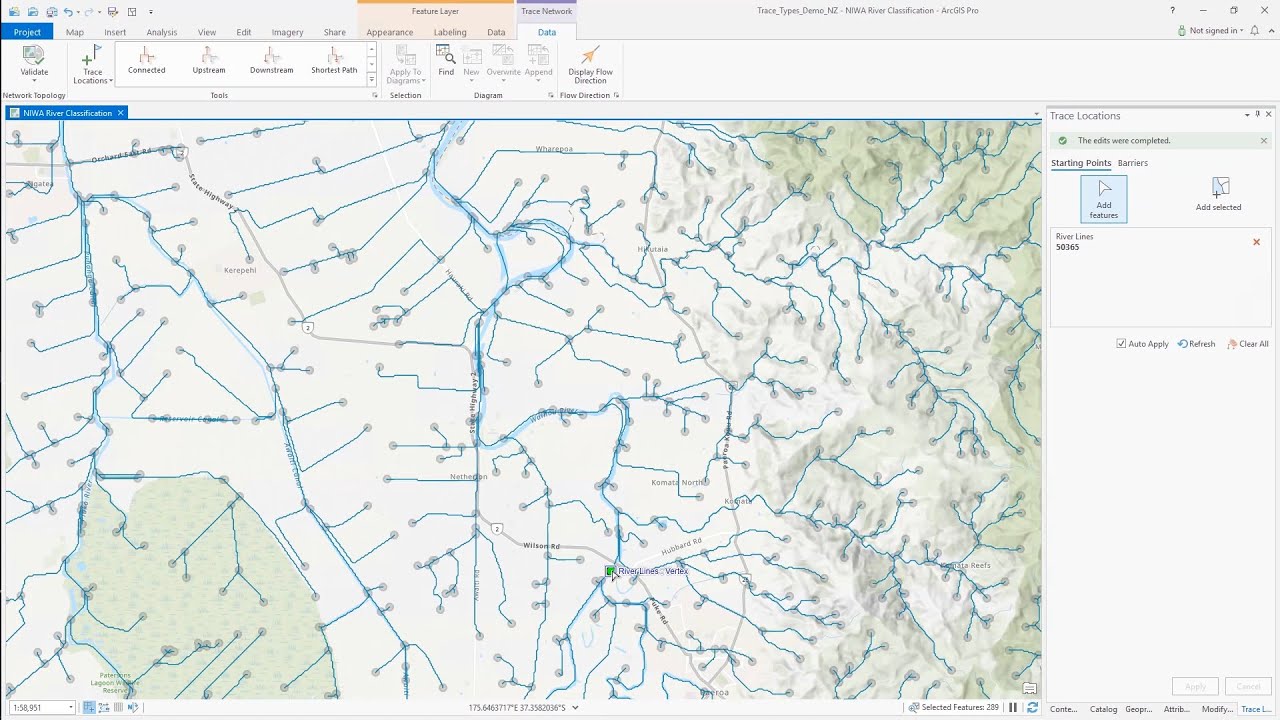The image size is (1280, 720).
Task: Open the map scale dropdown
Action: pos(71,708)
